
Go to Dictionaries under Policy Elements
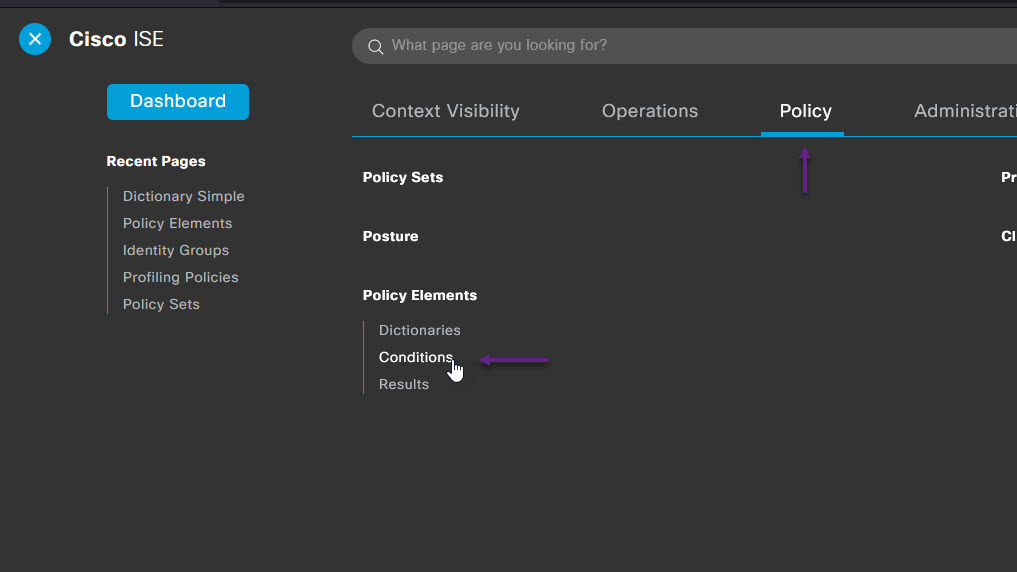click(420, 330)
